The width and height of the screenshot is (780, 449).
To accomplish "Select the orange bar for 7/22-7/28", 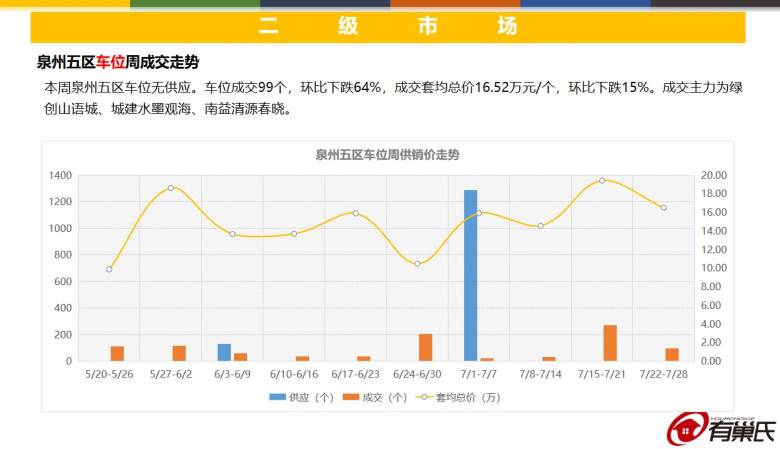I will (672, 354).
